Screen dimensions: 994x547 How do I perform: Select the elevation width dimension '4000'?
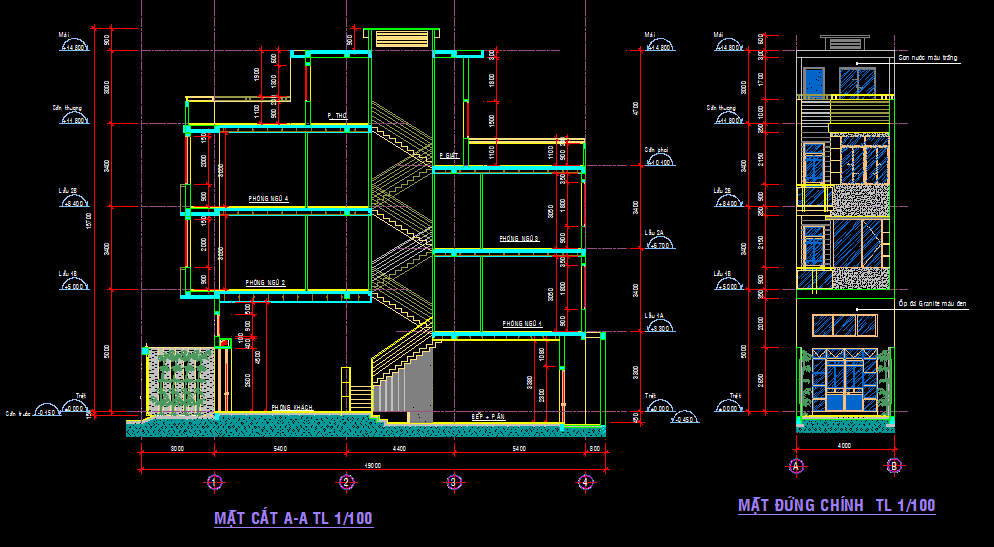844,446
